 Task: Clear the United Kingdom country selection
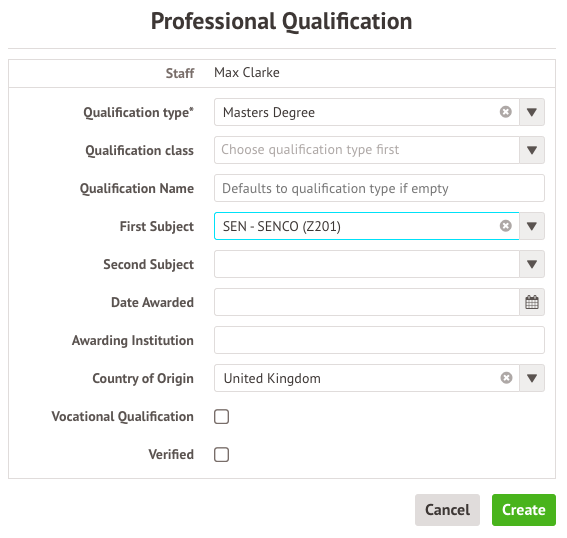(506, 378)
